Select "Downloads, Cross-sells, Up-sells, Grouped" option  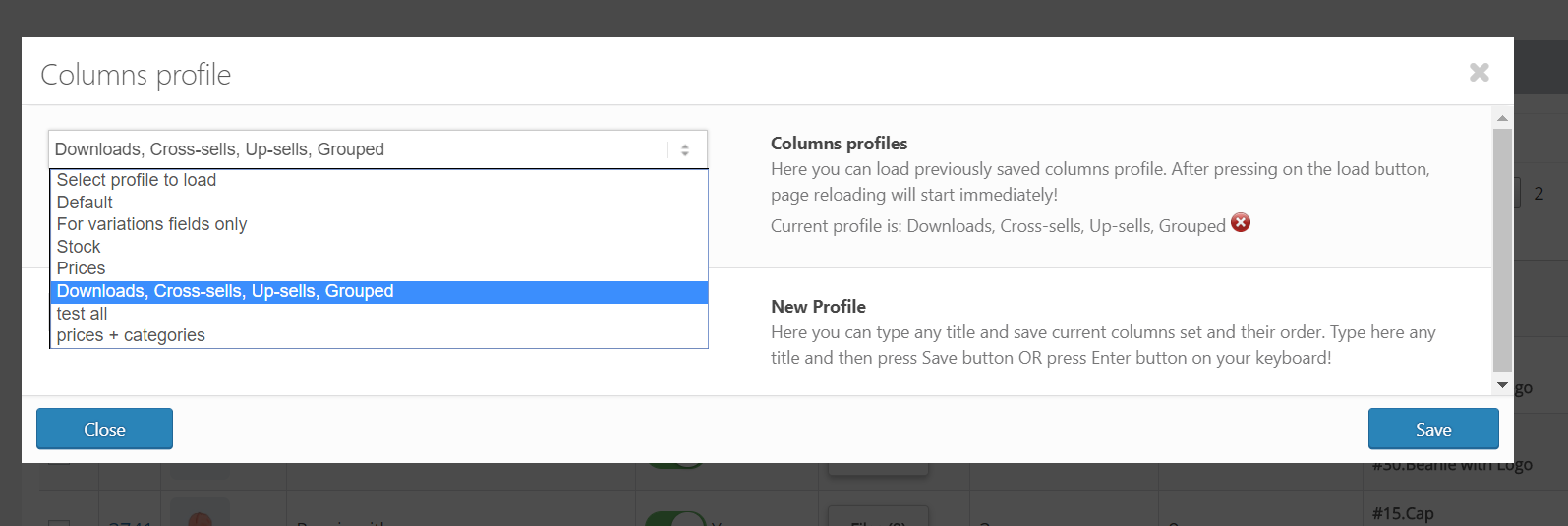(x=225, y=291)
